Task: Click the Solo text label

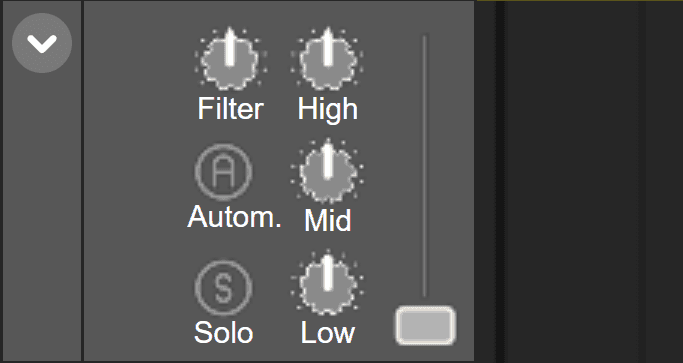Action: click(x=223, y=333)
